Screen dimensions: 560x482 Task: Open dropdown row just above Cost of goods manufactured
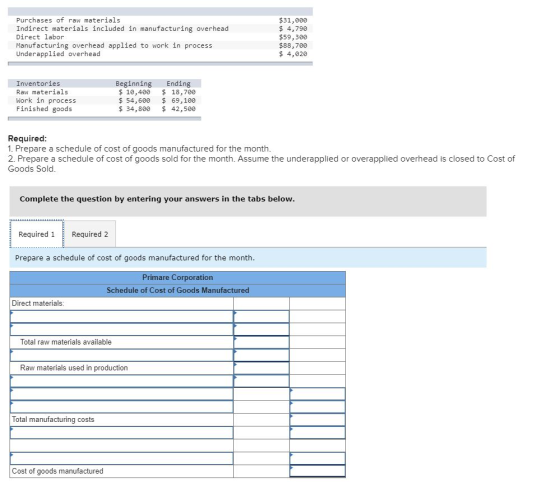(122, 458)
